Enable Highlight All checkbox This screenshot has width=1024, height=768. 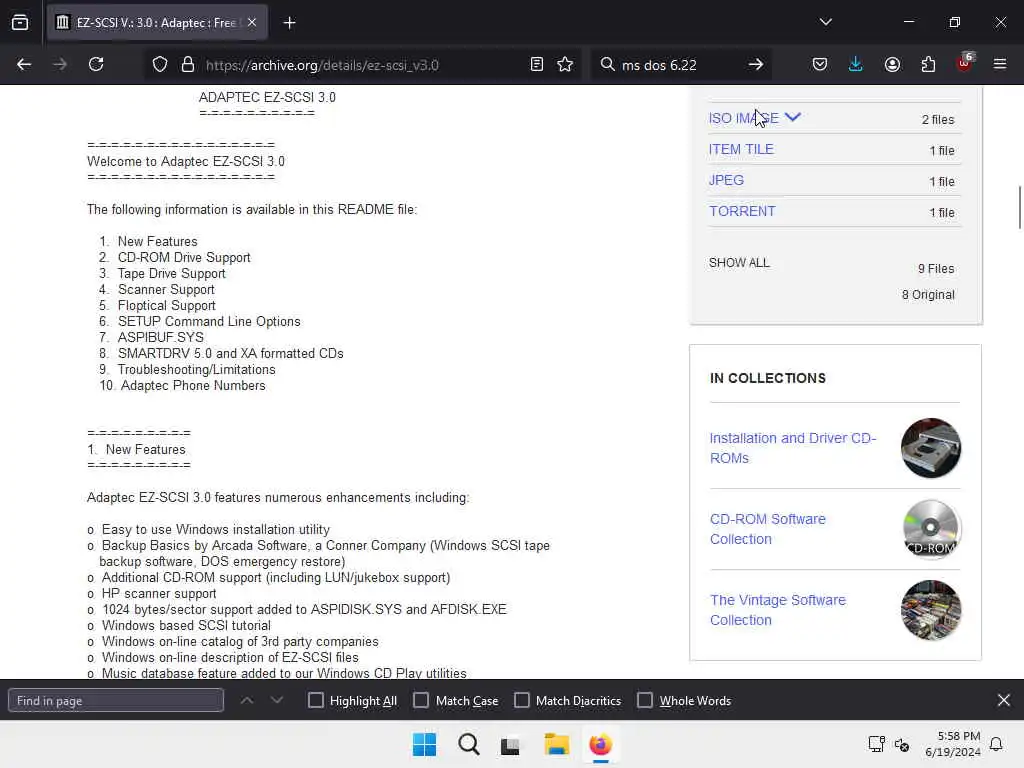click(315, 700)
